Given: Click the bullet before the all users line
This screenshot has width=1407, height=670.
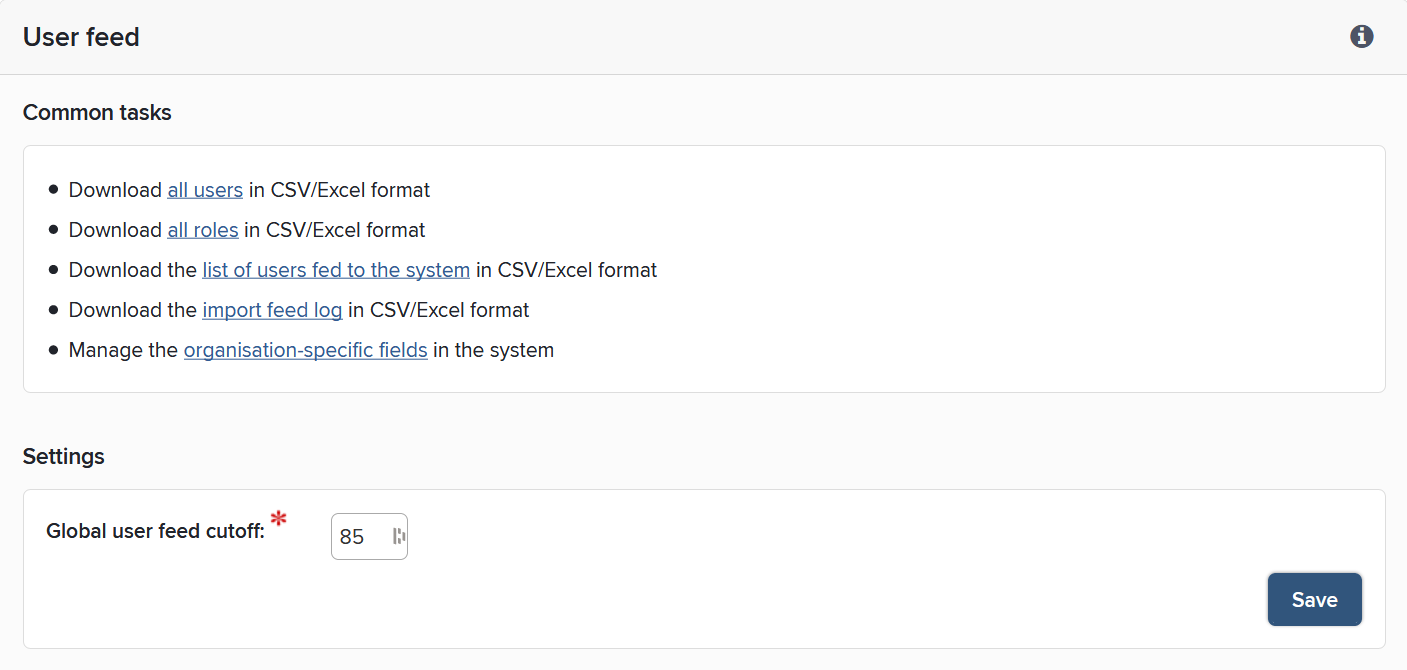Looking at the screenshot, I should click(x=53, y=190).
